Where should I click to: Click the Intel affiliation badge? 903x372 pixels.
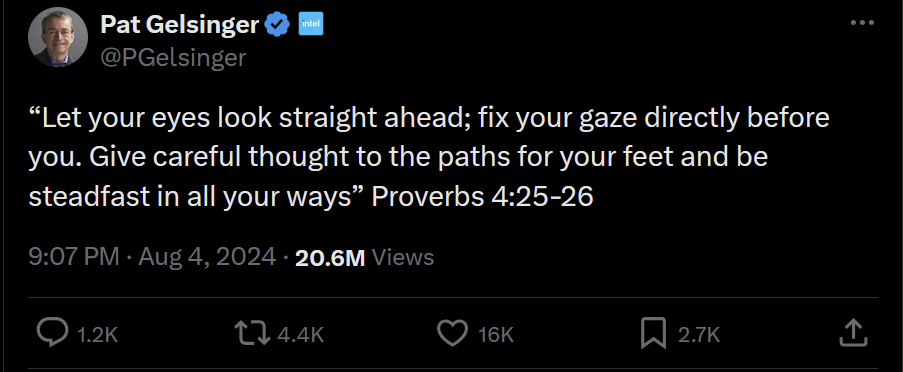[x=311, y=25]
